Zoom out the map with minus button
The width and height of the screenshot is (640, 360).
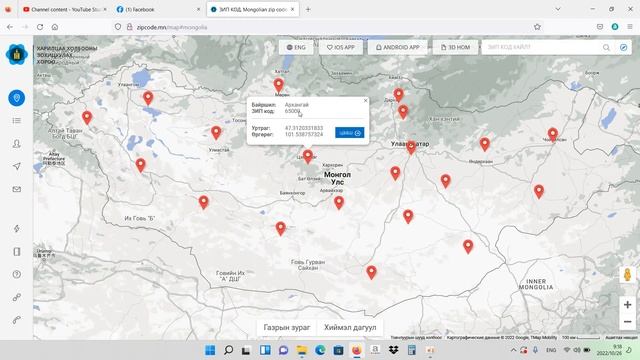[x=627, y=322]
